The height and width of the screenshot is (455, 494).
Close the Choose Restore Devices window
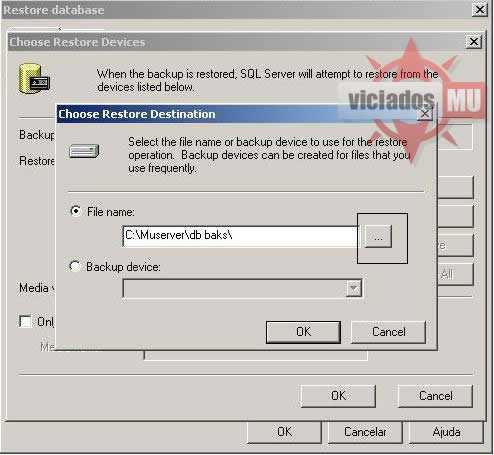(x=474, y=42)
